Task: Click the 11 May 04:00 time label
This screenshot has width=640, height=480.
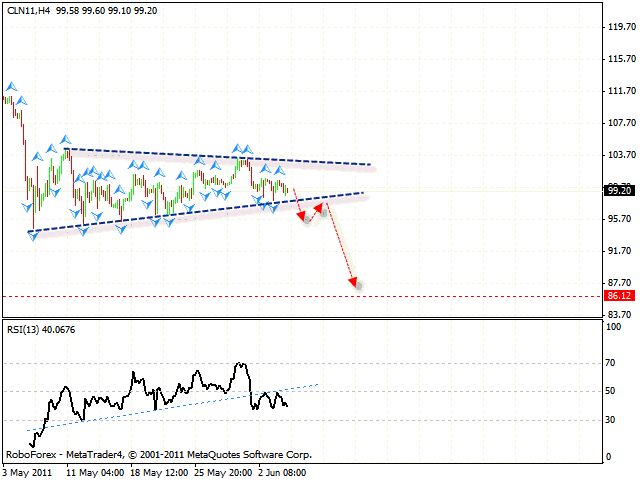Action: pyautogui.click(x=95, y=472)
